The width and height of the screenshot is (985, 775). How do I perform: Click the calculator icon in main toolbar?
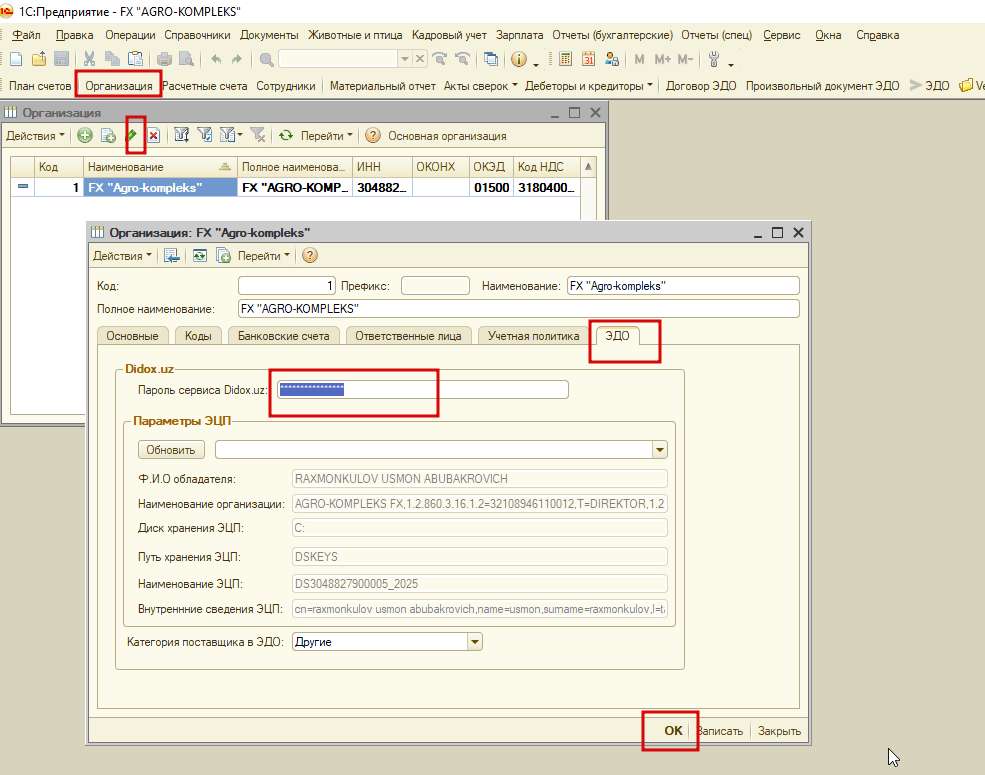click(565, 59)
